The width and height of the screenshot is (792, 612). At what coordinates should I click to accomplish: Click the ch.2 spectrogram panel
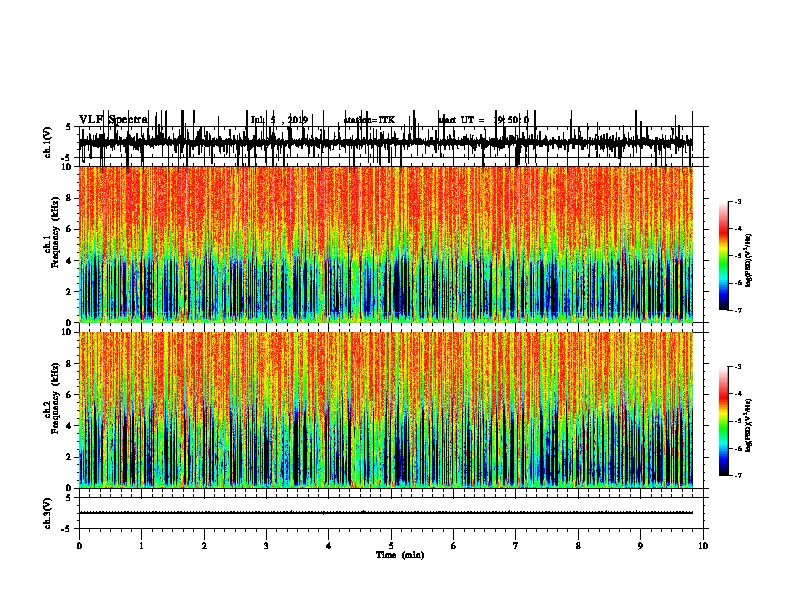(x=386, y=410)
